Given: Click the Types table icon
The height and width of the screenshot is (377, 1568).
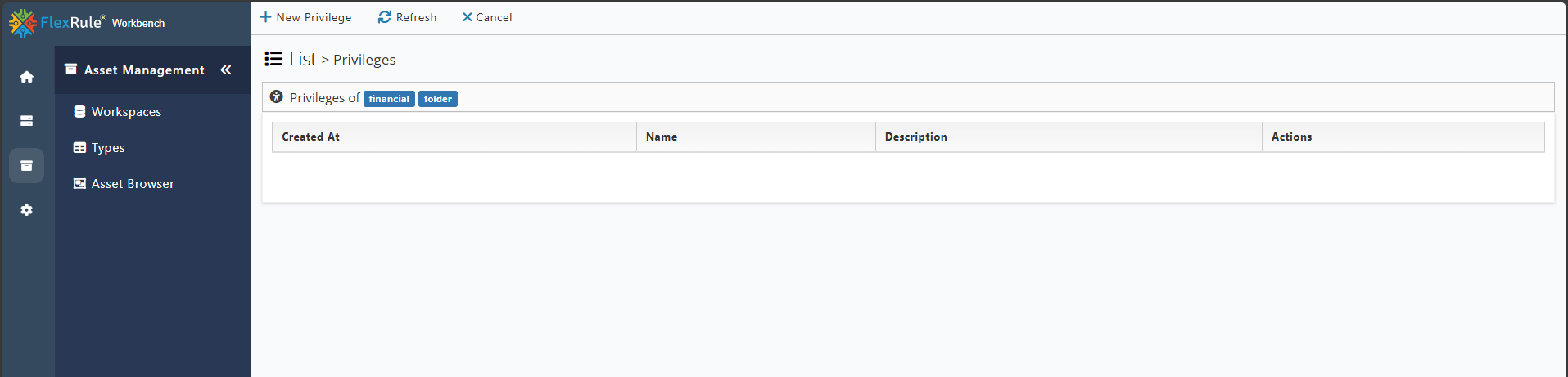Looking at the screenshot, I should (79, 148).
